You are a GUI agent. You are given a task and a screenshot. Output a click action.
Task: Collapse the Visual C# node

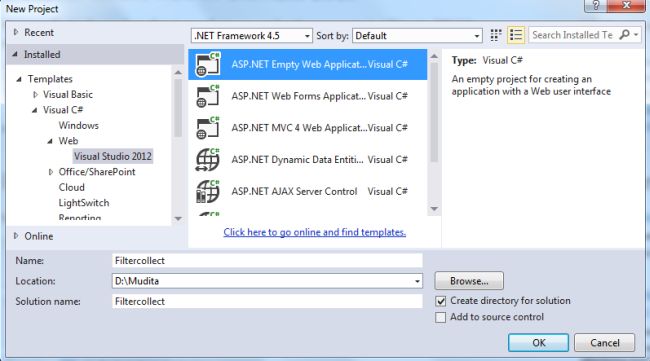(x=35, y=110)
